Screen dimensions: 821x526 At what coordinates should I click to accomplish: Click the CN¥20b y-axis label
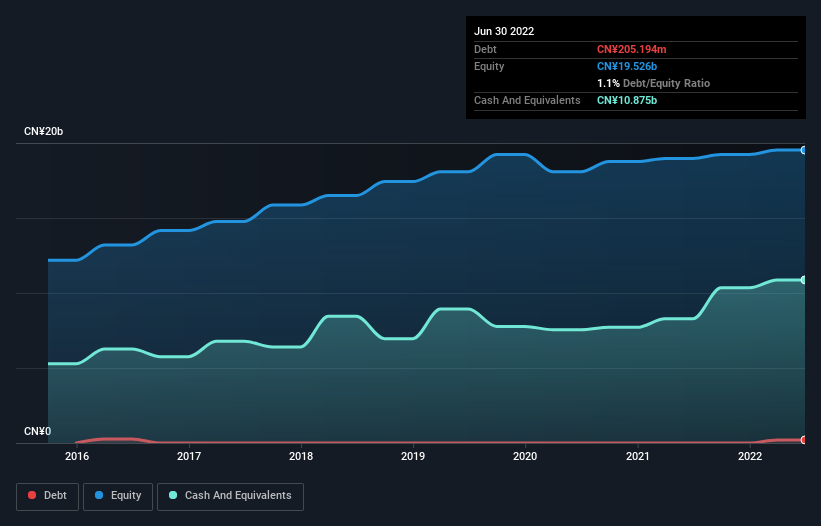[x=43, y=131]
